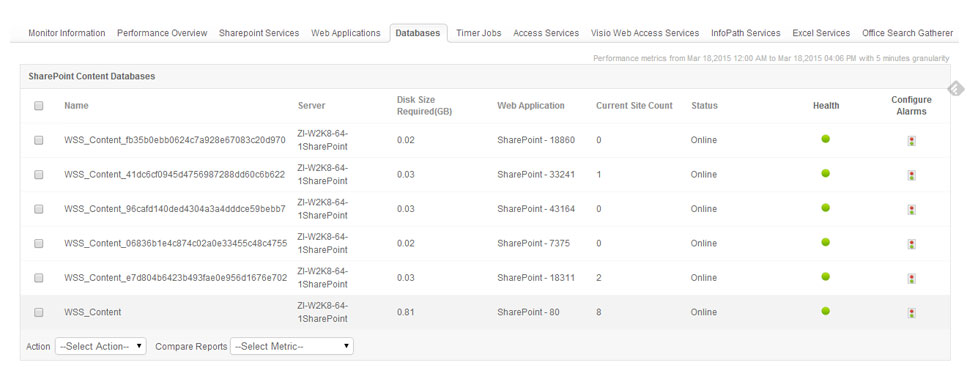The width and height of the screenshot is (968, 373).
Task: Open the Sharepoint Services tab
Action: pyautogui.click(x=259, y=33)
